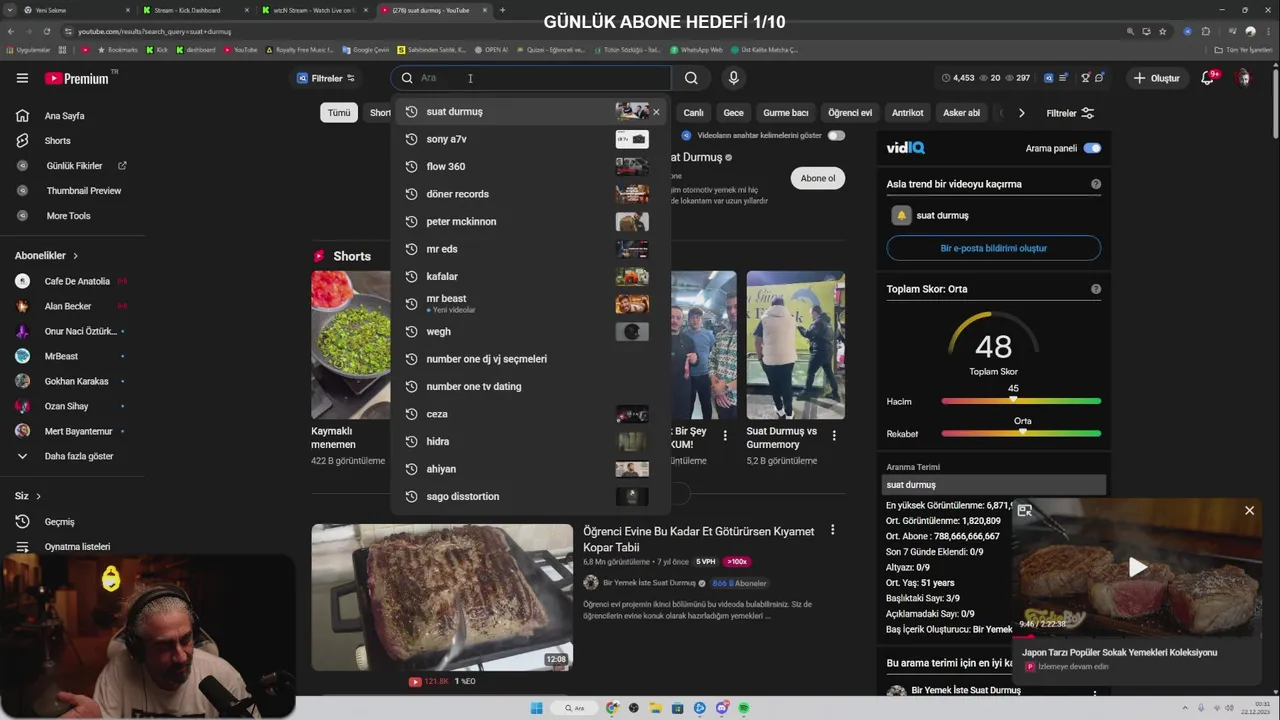Select the Öğrenci evi filter chip
This screenshot has width=1280, height=720.
(x=850, y=113)
